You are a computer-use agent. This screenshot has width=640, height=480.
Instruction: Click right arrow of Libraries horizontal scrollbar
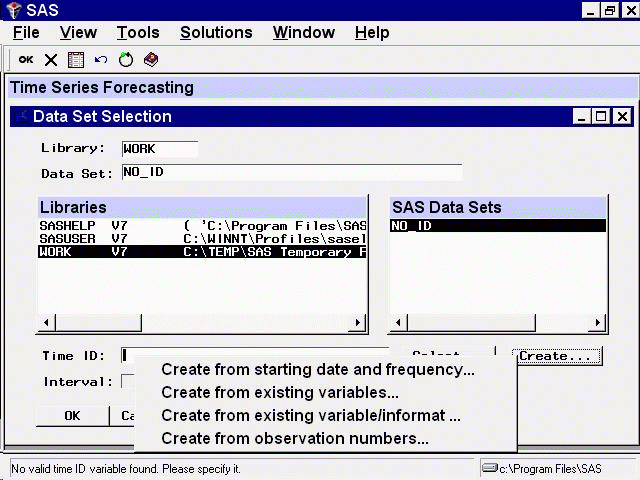(361, 323)
